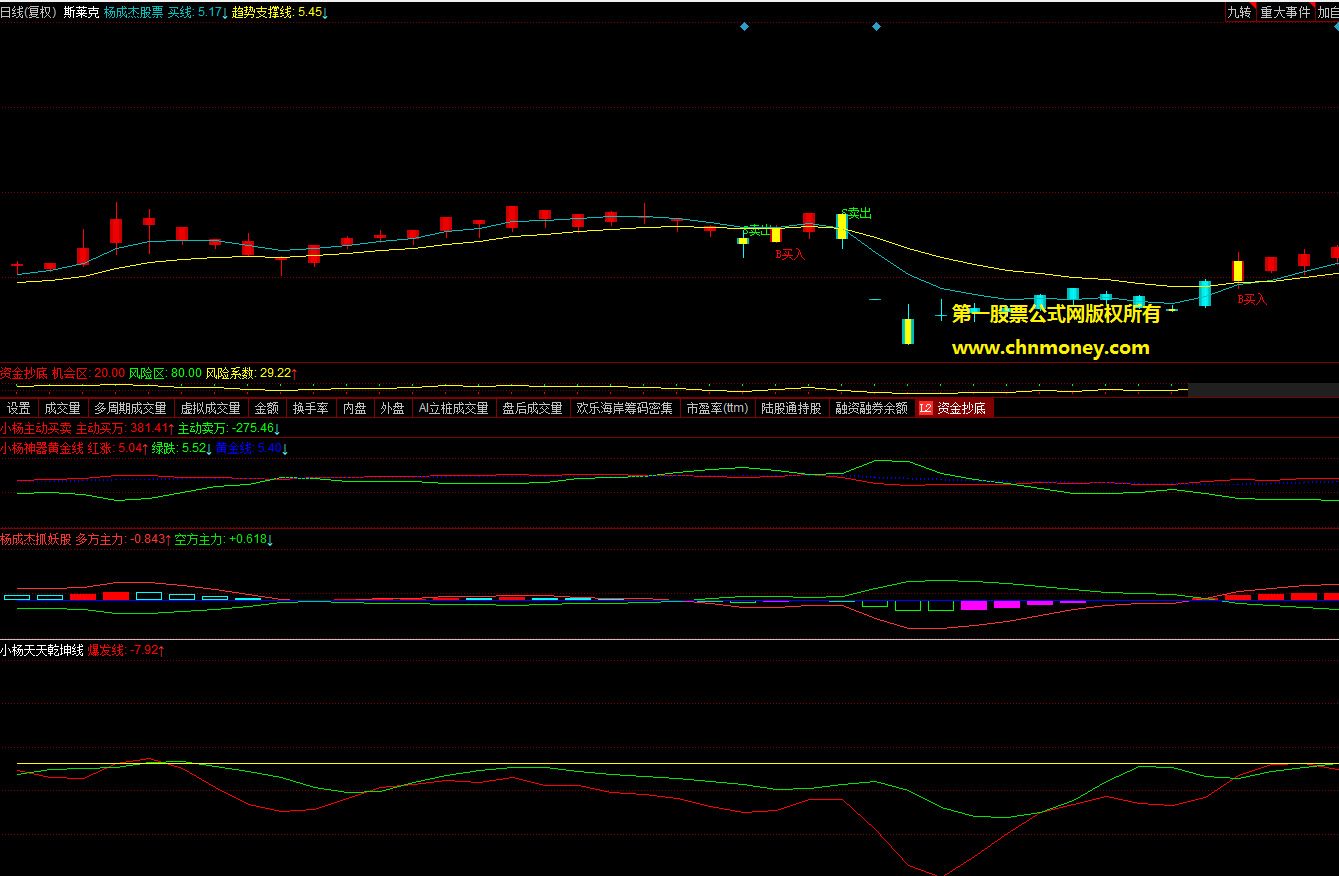Viewport: 1339px width, 876px height.
Task: Select the 杨成杰抓妖股 indicator title
Action: 36,539
